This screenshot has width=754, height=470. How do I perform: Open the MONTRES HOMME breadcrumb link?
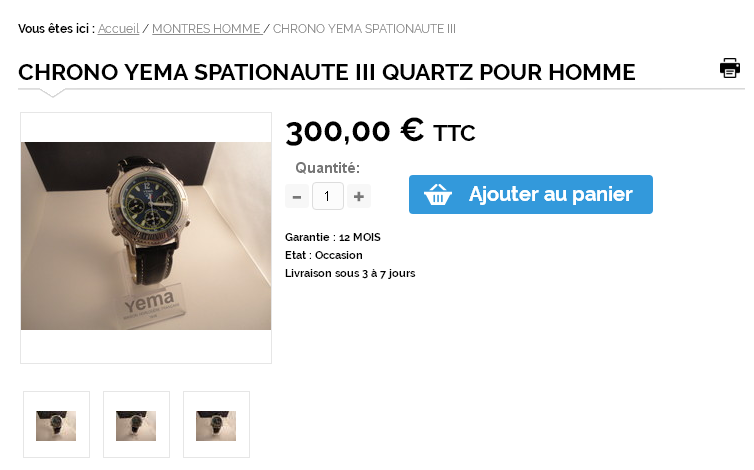[x=207, y=29]
